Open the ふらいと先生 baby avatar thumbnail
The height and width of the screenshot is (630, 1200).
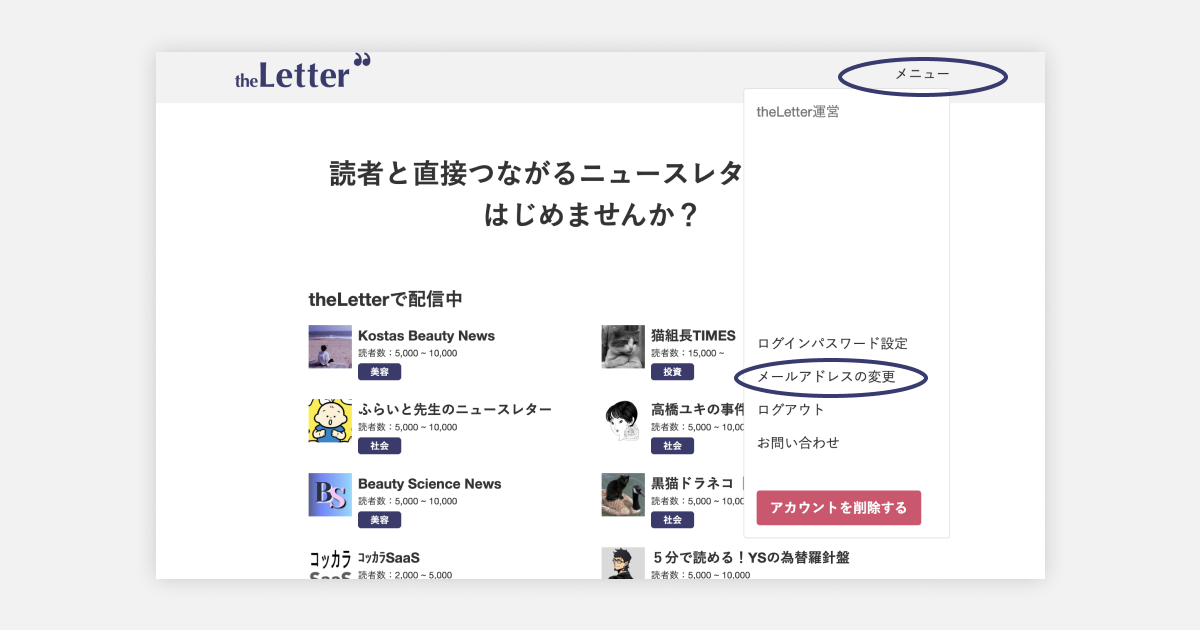point(330,421)
